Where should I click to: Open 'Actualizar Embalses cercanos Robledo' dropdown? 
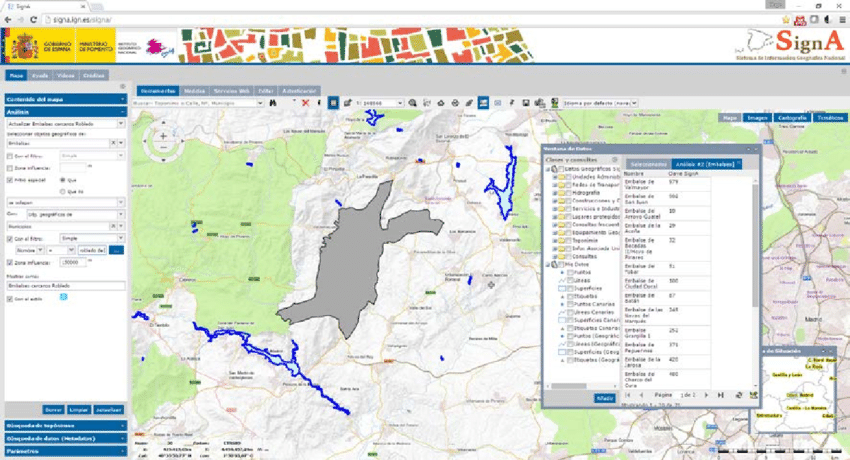click(x=120, y=123)
